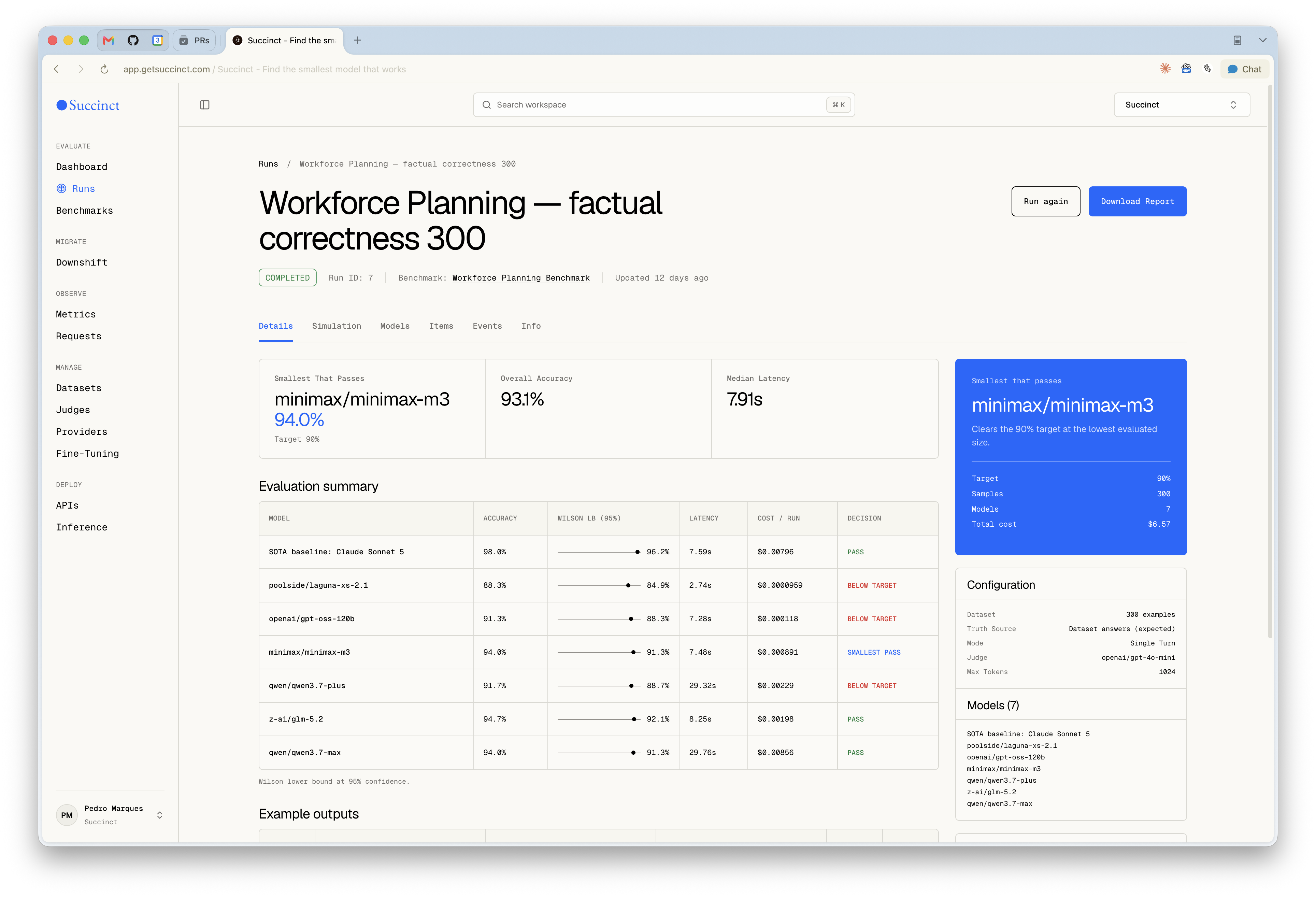Click the $6.57 total cost value

coord(1159,524)
